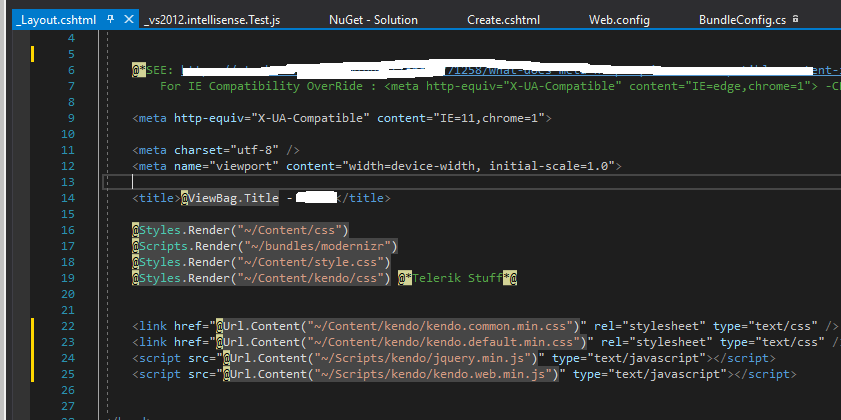
Task: Click line number 25 in the gutter
Action: [68, 374]
